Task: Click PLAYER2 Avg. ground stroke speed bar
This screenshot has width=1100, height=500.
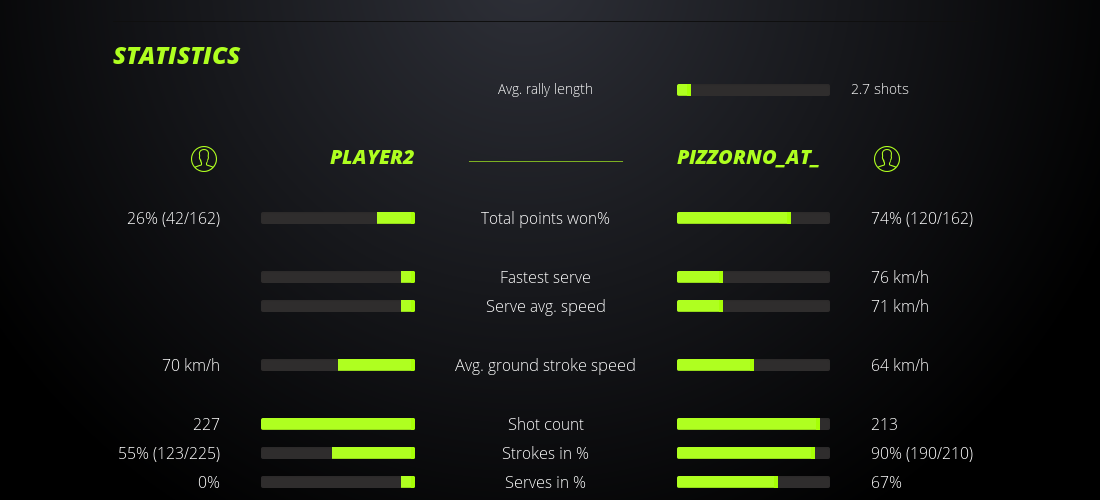Action: [338, 365]
